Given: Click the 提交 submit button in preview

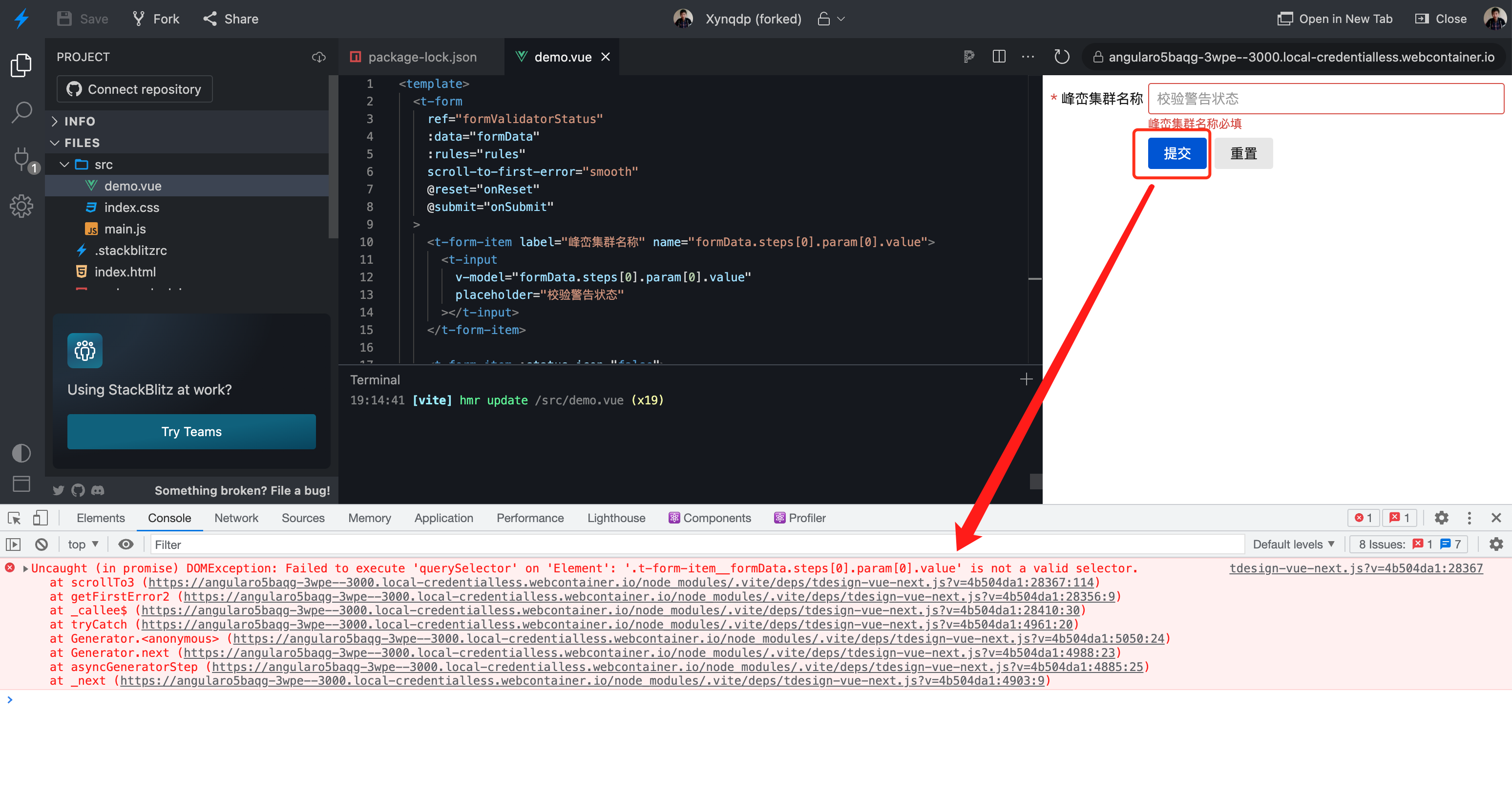Looking at the screenshot, I should [1176, 153].
